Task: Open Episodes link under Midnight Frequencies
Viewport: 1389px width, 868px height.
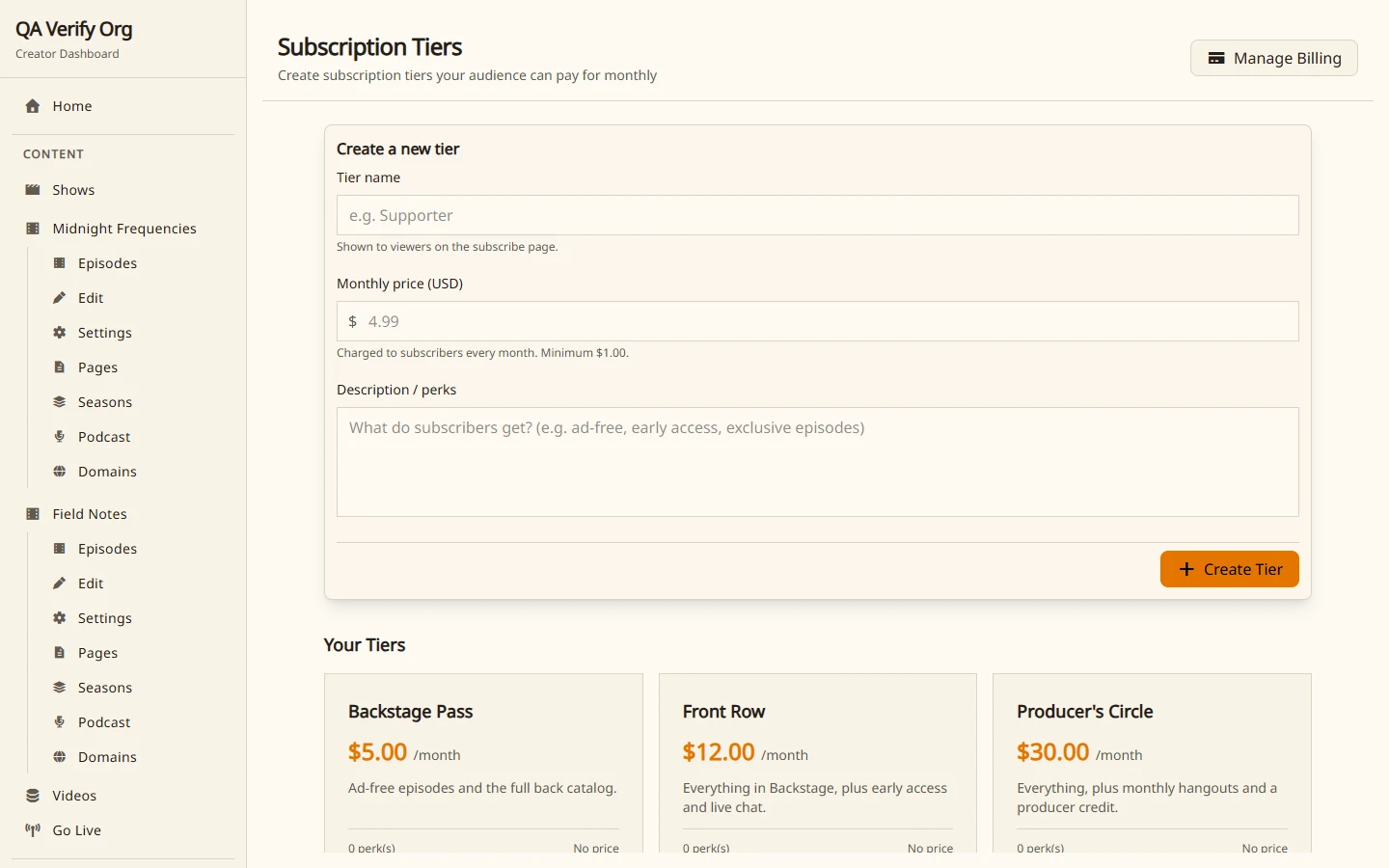Action: 136,263
